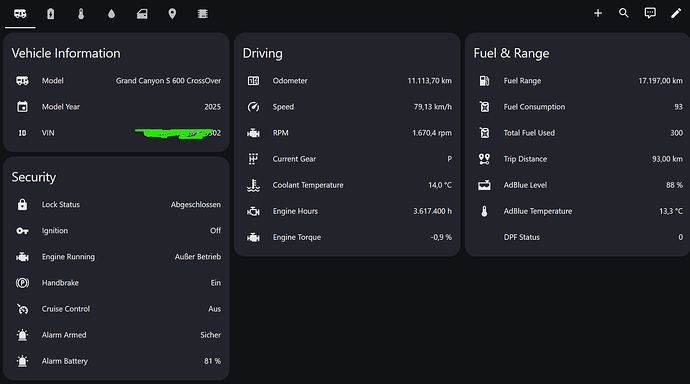This screenshot has height=384, width=690.
Task: Click the Alarm Battery '81 %' value
Action: coord(213,361)
